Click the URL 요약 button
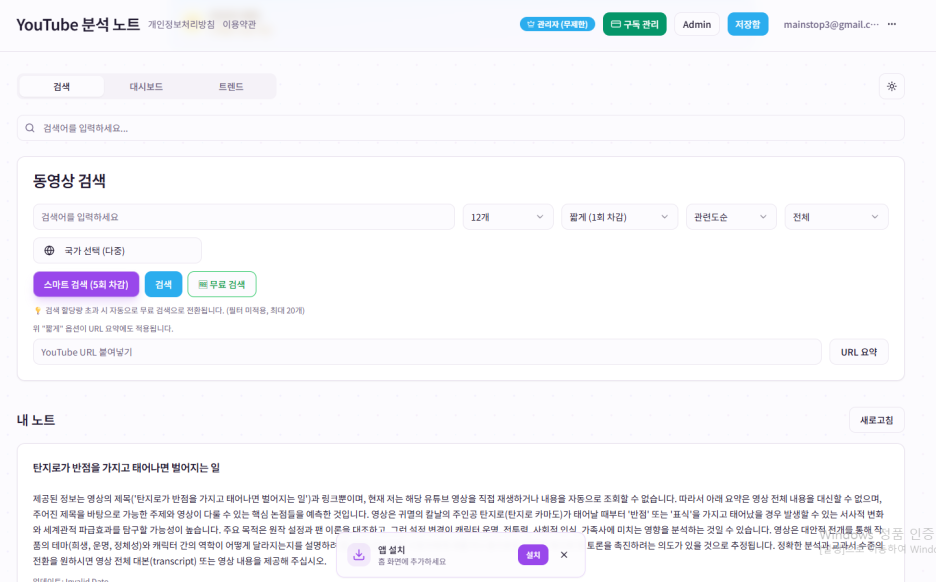This screenshot has width=936, height=582. point(858,352)
